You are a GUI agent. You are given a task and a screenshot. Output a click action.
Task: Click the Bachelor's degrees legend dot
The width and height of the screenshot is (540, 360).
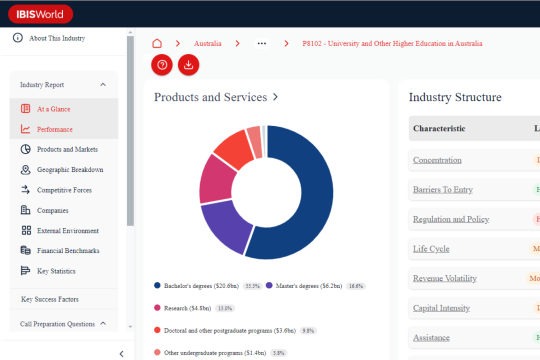[x=157, y=285]
